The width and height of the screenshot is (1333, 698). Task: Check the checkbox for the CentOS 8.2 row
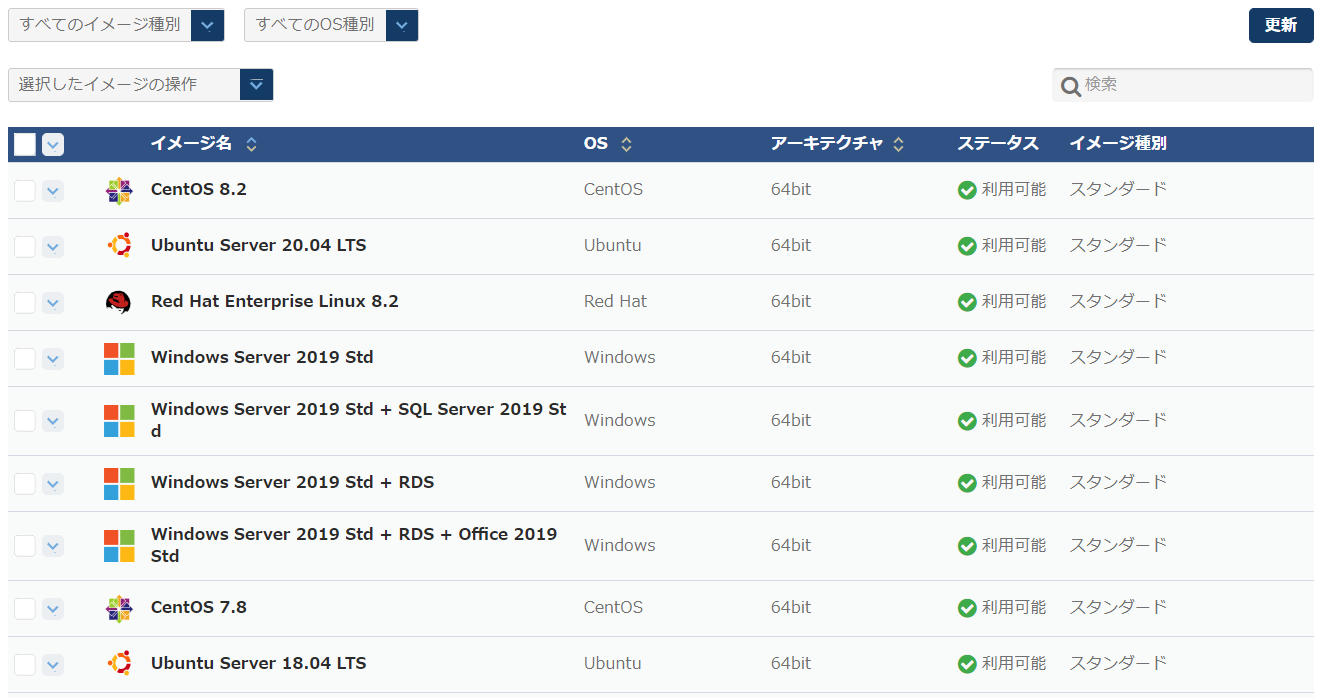click(x=24, y=189)
